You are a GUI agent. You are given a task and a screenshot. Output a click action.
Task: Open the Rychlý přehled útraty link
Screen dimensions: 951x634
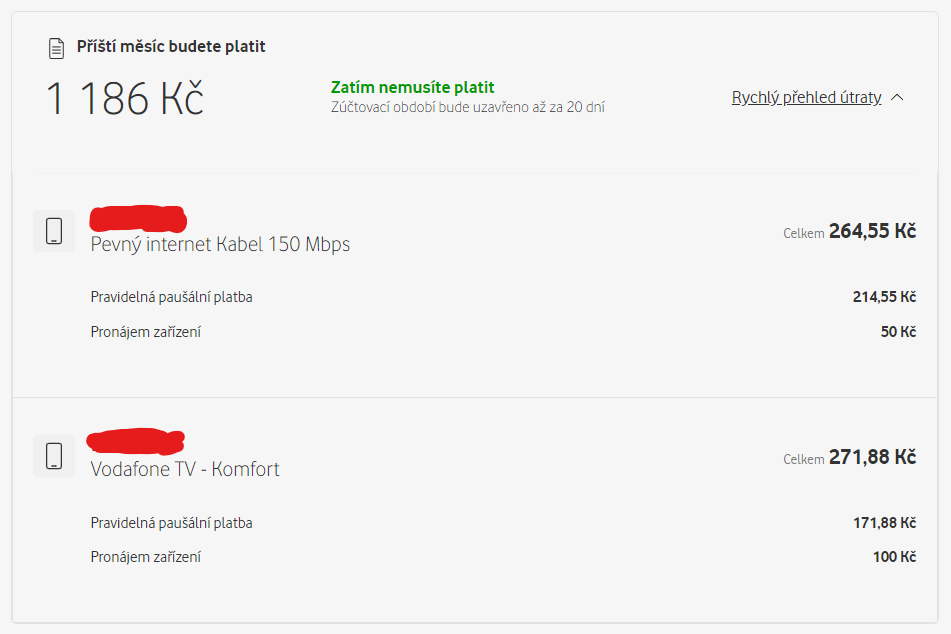pyautogui.click(x=806, y=97)
